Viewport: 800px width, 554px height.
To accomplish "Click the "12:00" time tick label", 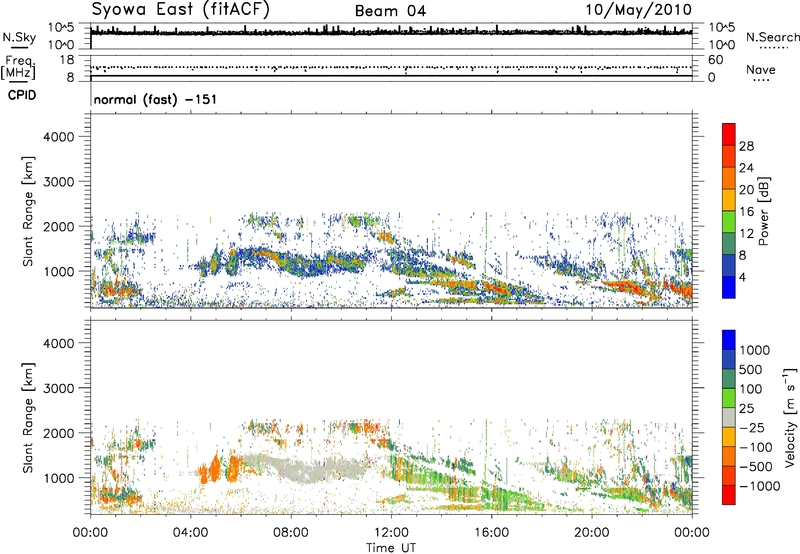I will [391, 533].
